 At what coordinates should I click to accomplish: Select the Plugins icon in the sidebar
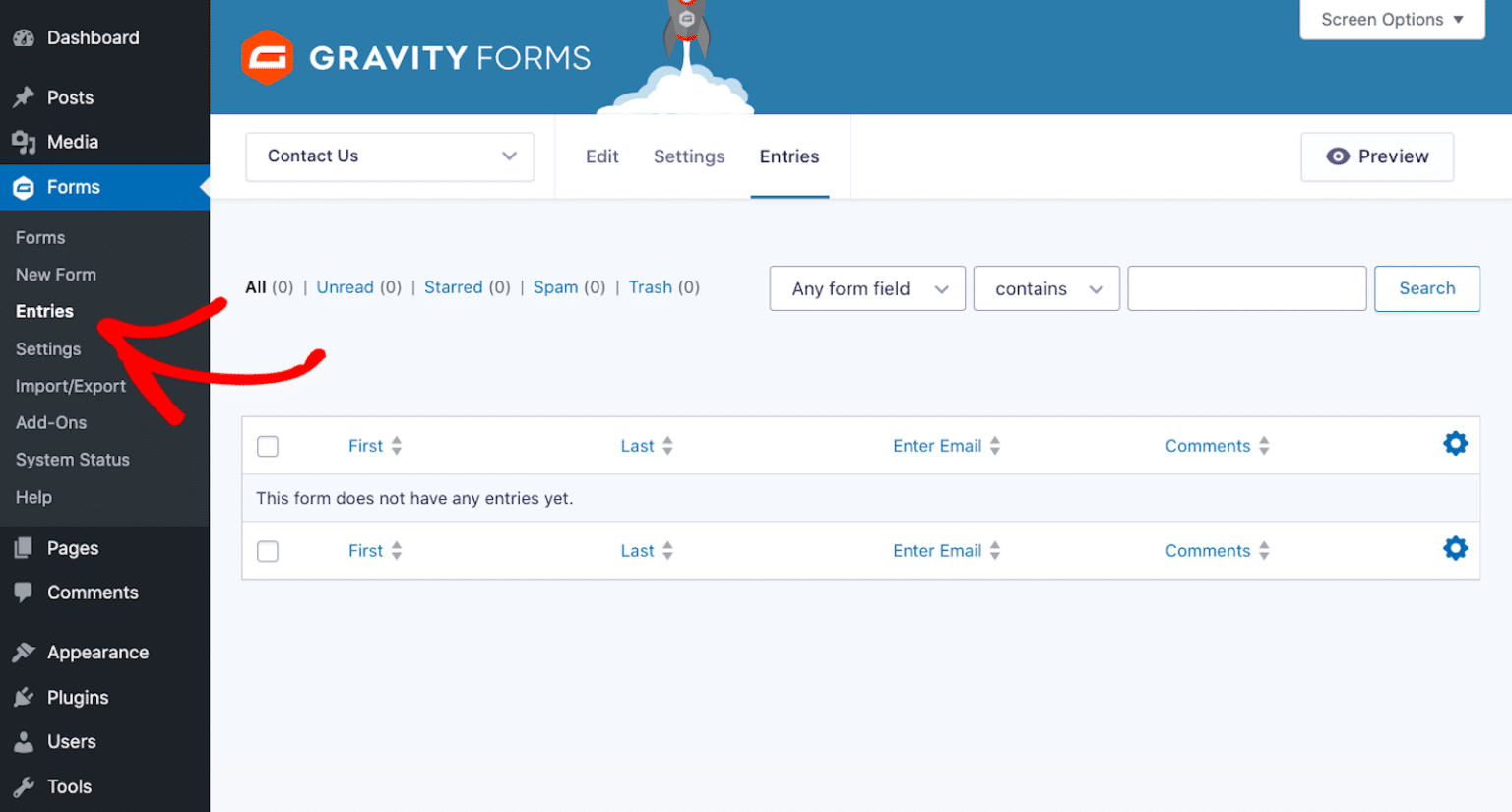(x=23, y=697)
